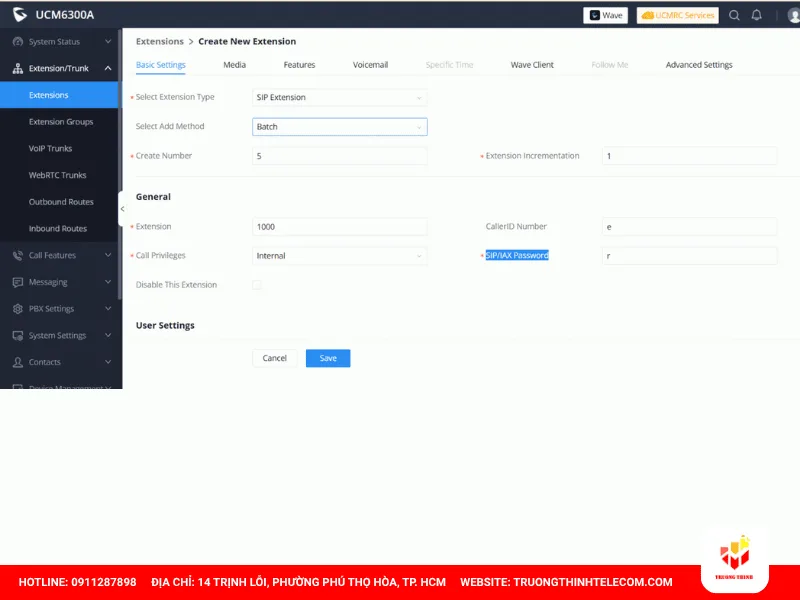The width and height of the screenshot is (800, 600).
Task: Open Extension Groups in sidebar
Action: [61, 122]
